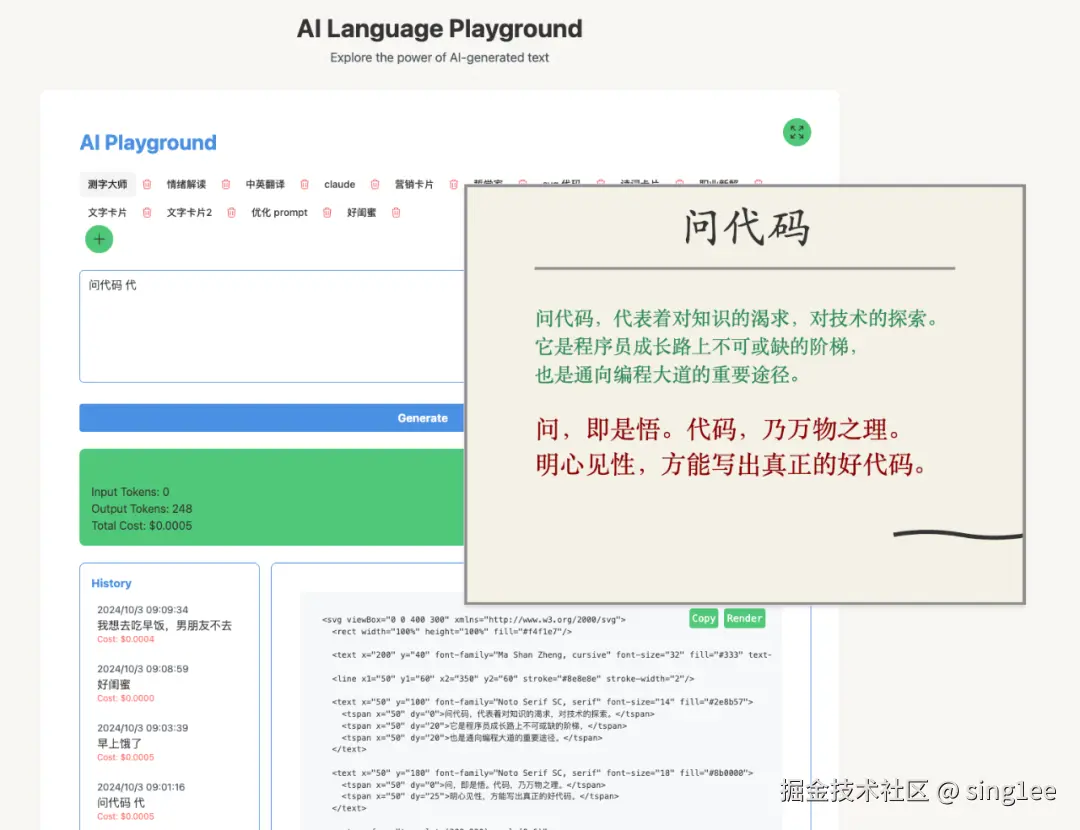Delete the claude prompt tab
Image resolution: width=1080 pixels, height=830 pixels.
point(375,185)
